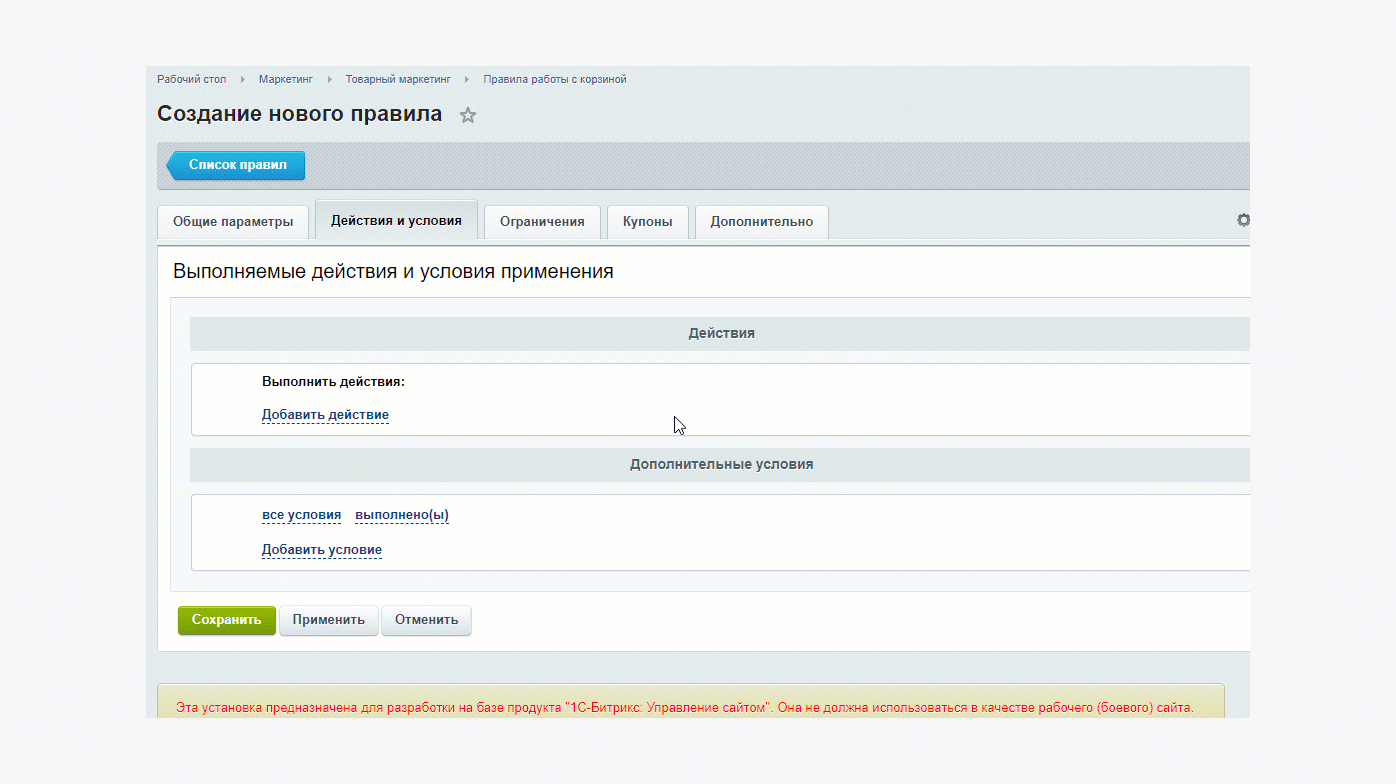Open tab settings via the gear icon

(x=1243, y=220)
